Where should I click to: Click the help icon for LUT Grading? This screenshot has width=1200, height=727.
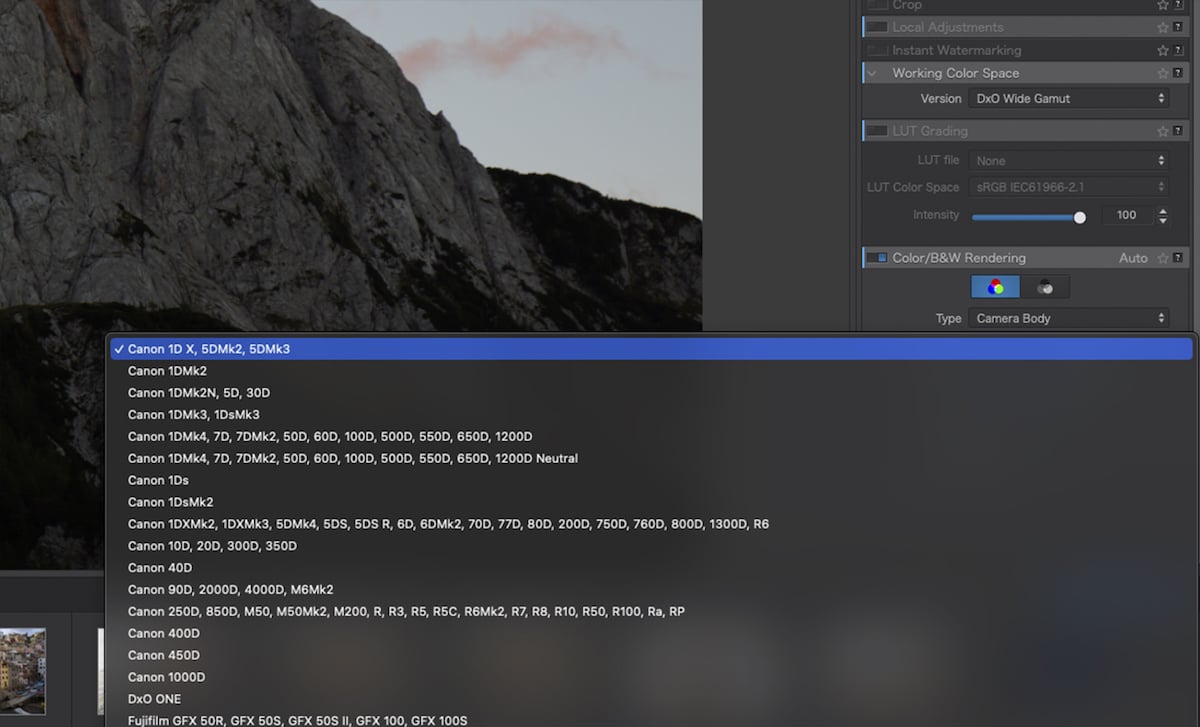click(1178, 131)
